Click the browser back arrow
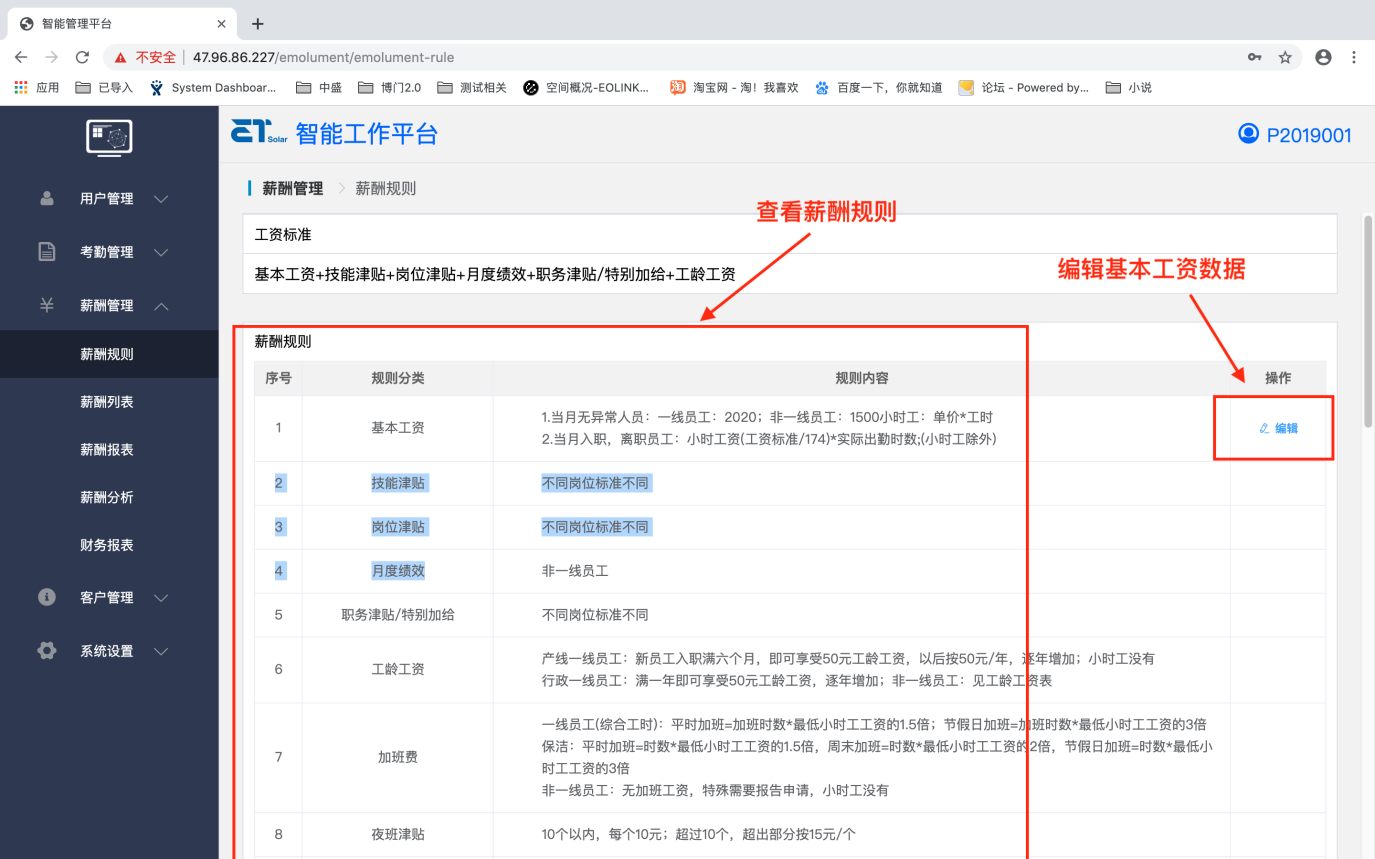This screenshot has height=859, width=1375. tap(21, 57)
